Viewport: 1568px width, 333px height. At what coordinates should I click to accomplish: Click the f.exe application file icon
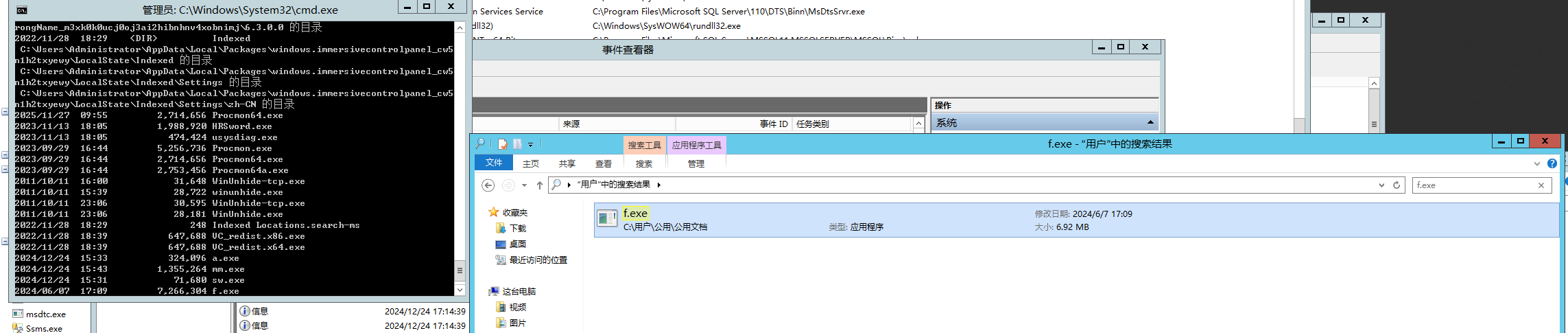[x=607, y=219]
